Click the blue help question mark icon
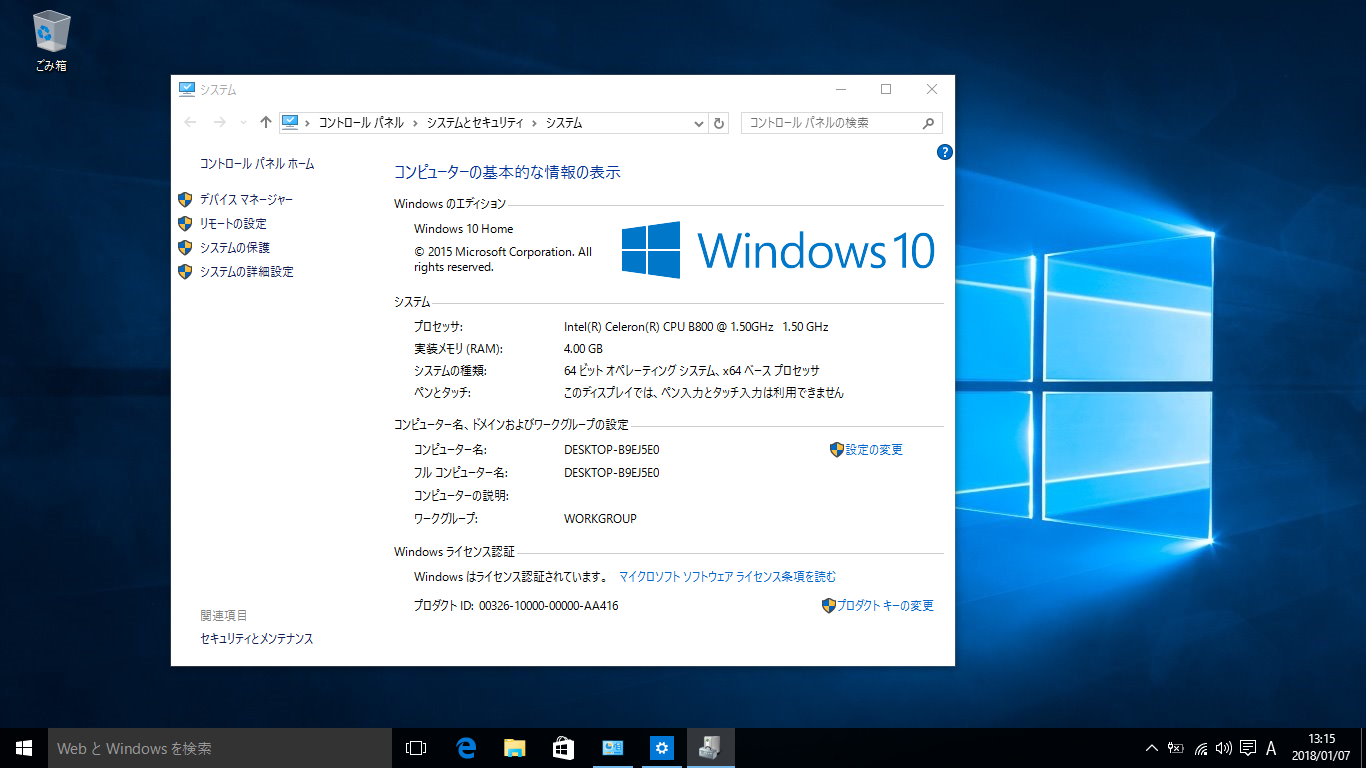 [944, 152]
